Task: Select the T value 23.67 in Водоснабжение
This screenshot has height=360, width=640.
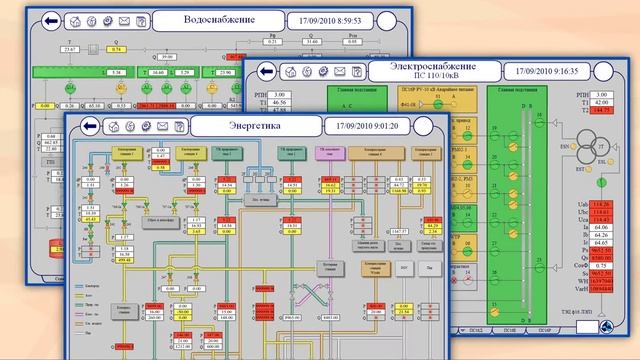Action: point(70,49)
